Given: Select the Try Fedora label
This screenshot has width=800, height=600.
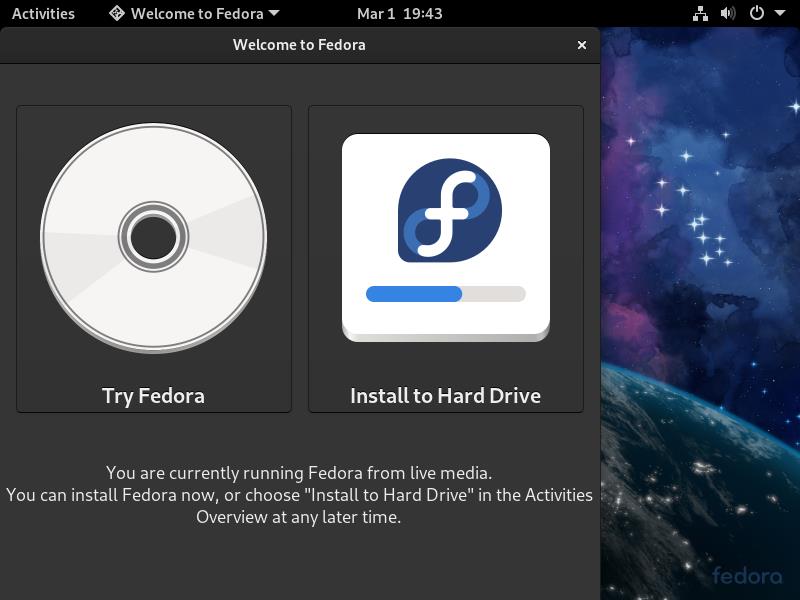Looking at the screenshot, I should point(154,396).
